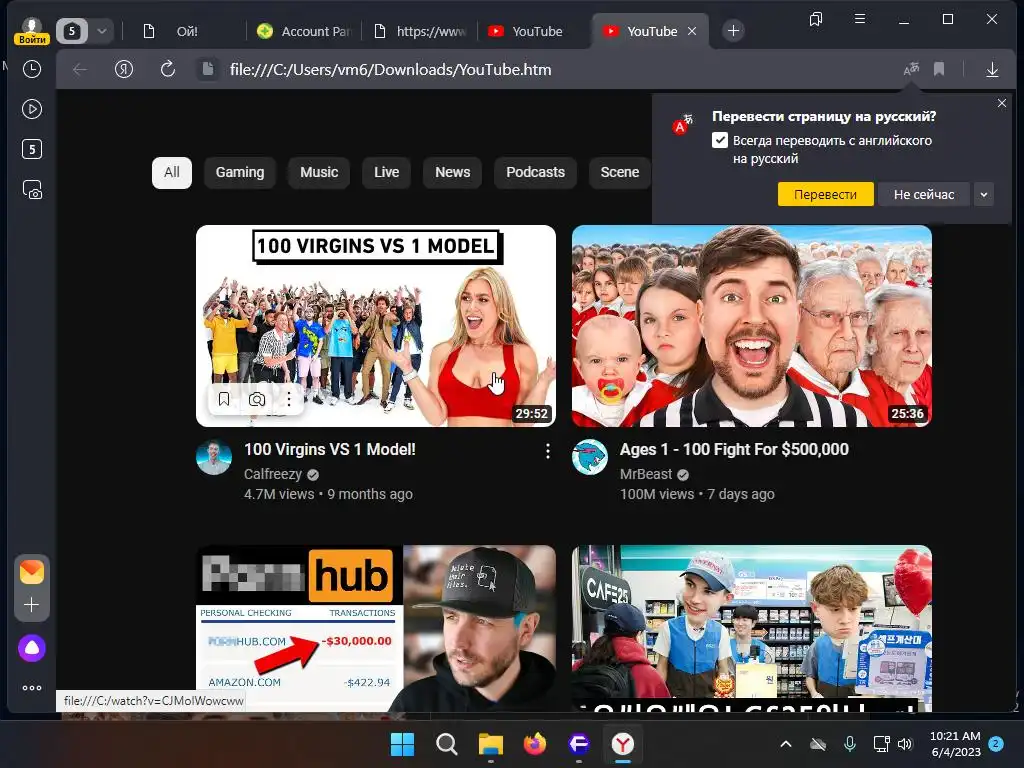Click the MrBeast channel avatar

(590, 457)
